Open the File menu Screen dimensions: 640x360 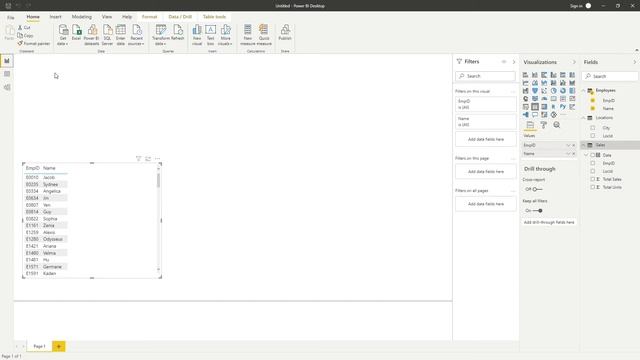[x=11, y=17]
